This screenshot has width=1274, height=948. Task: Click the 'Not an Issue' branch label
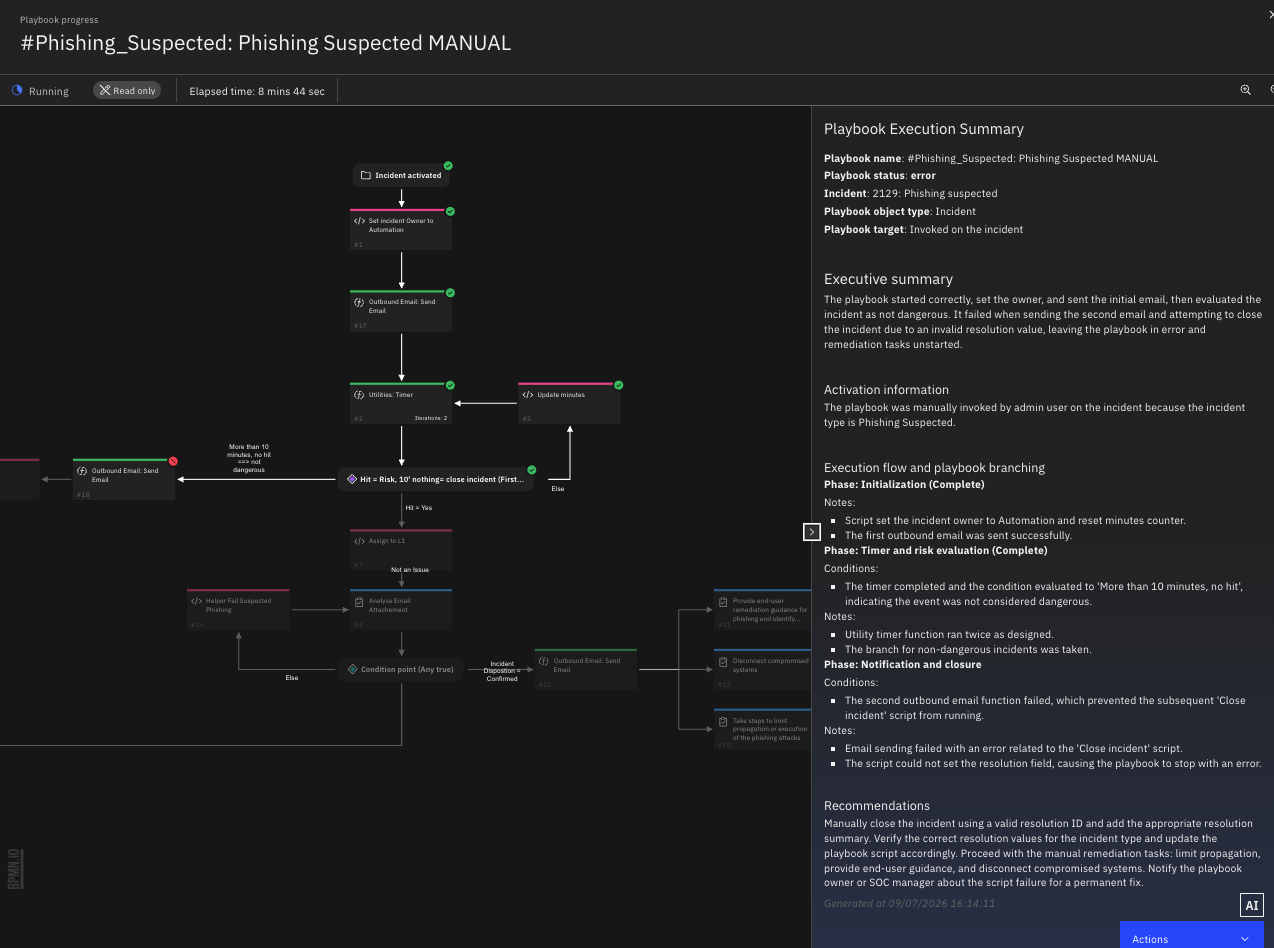[410, 569]
